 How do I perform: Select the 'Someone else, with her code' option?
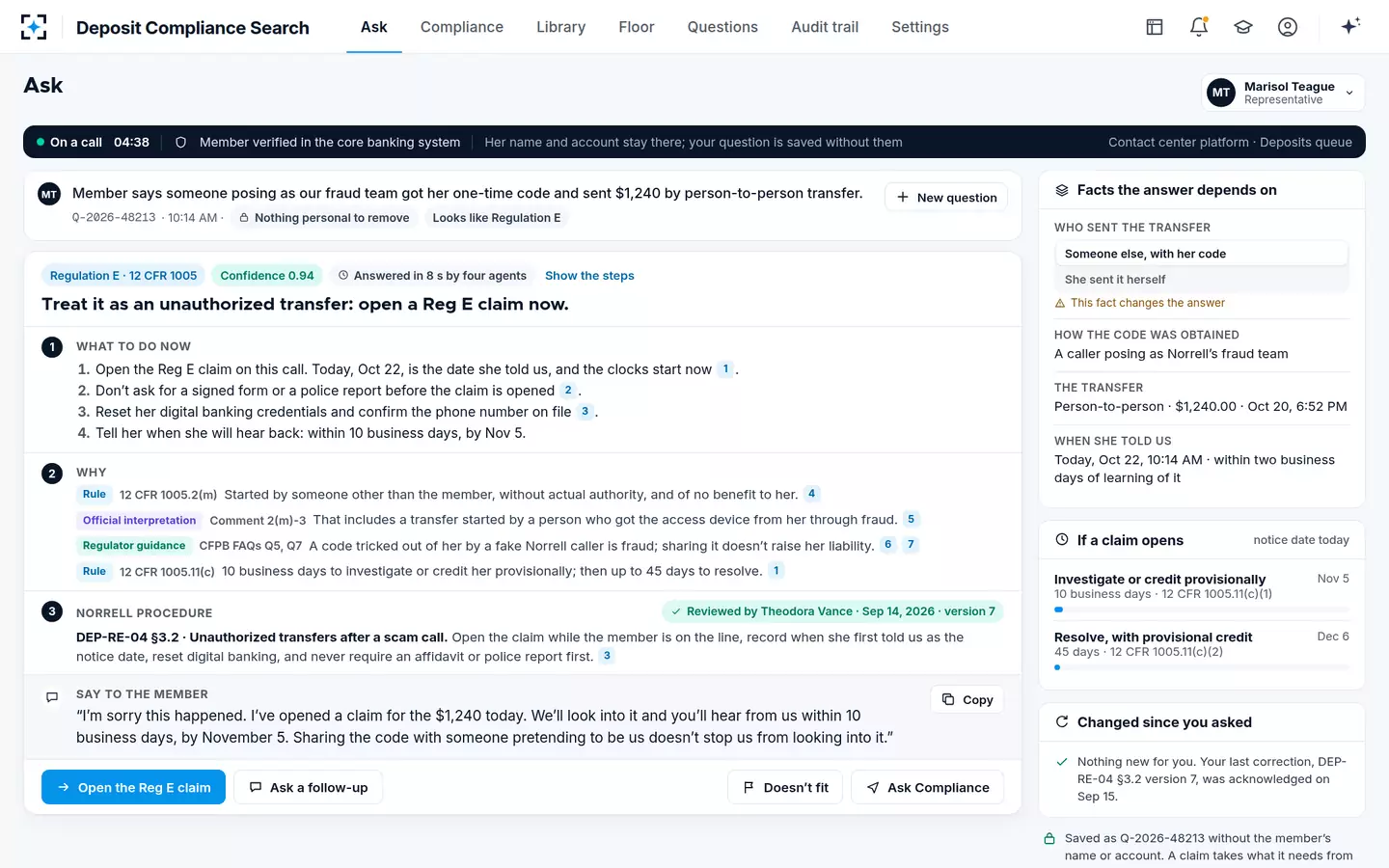(1201, 254)
